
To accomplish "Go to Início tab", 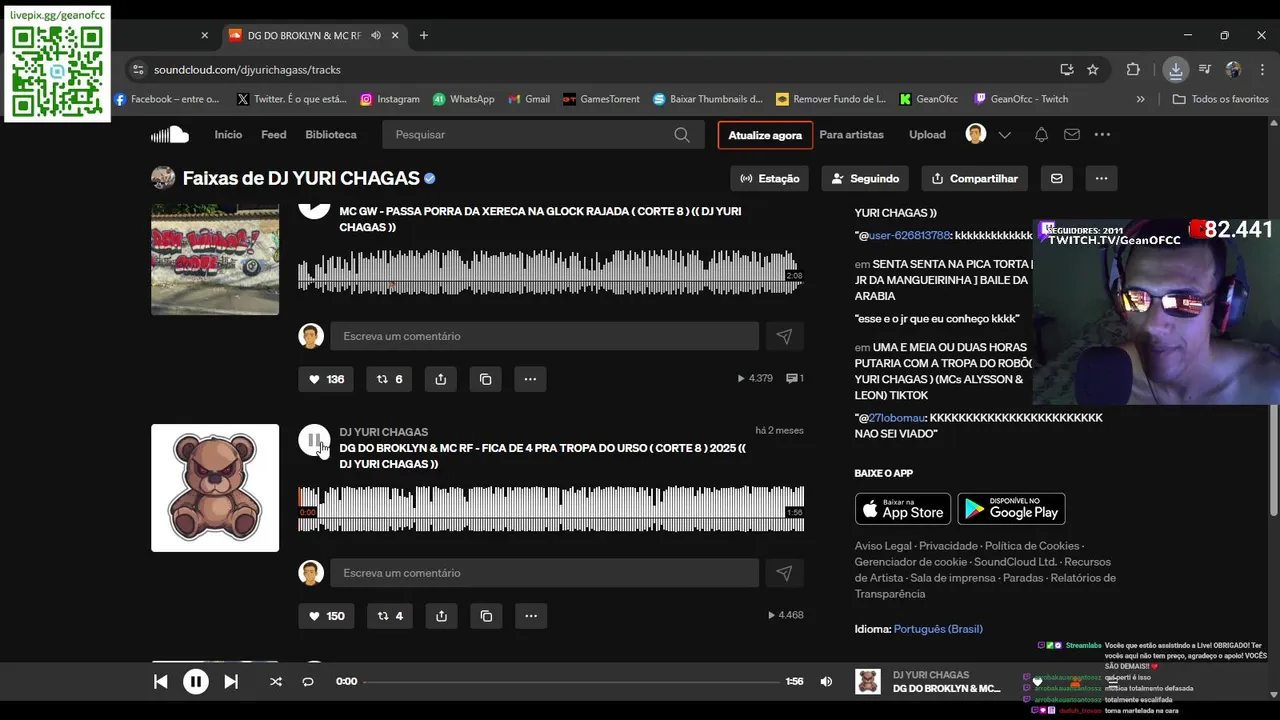I will (228, 135).
